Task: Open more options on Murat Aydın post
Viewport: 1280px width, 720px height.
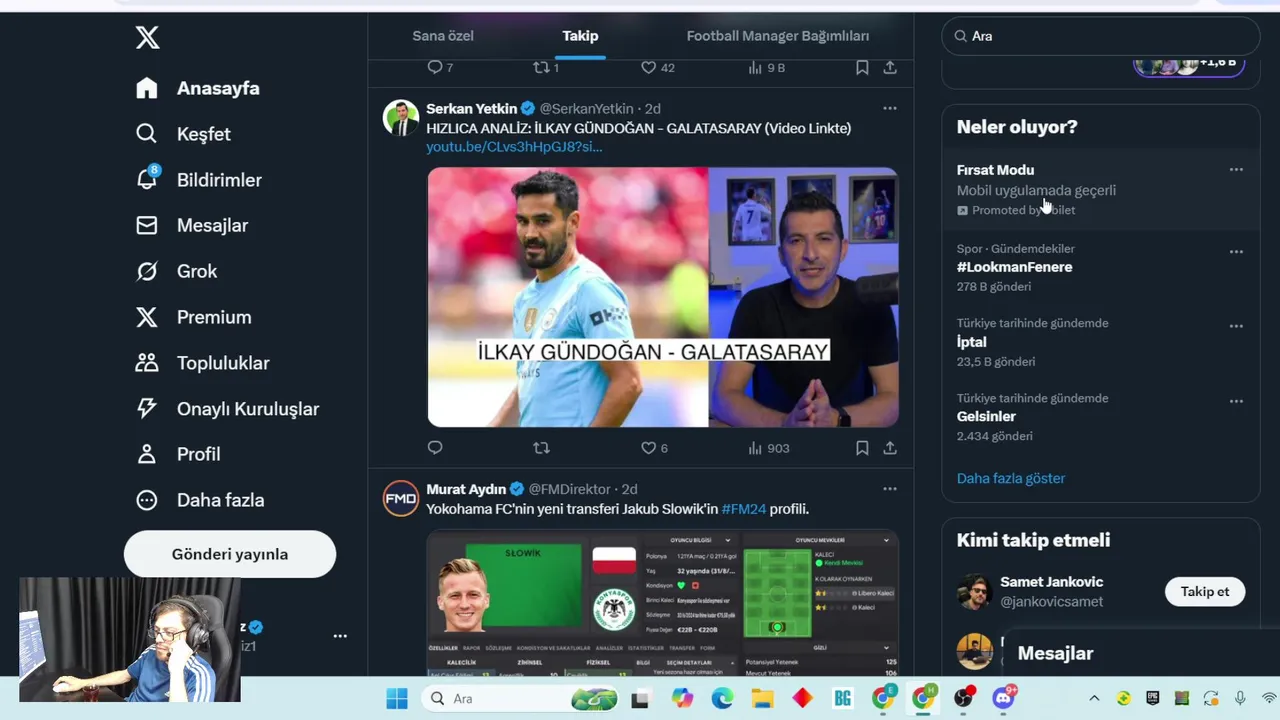Action: pos(890,489)
